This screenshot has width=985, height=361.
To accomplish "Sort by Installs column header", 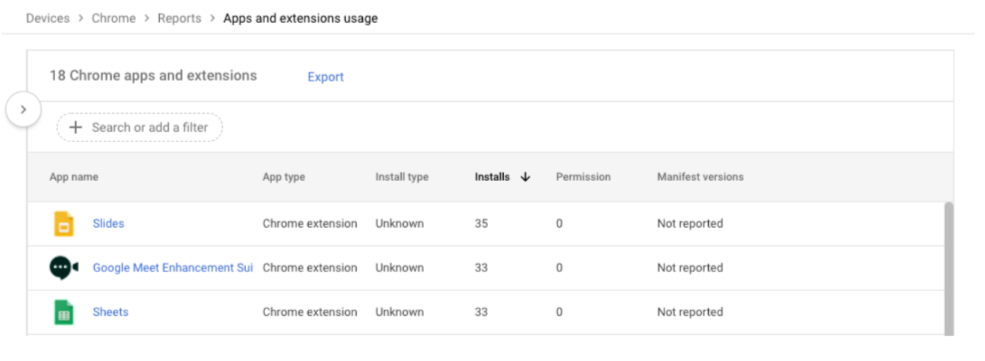I will tap(492, 177).
